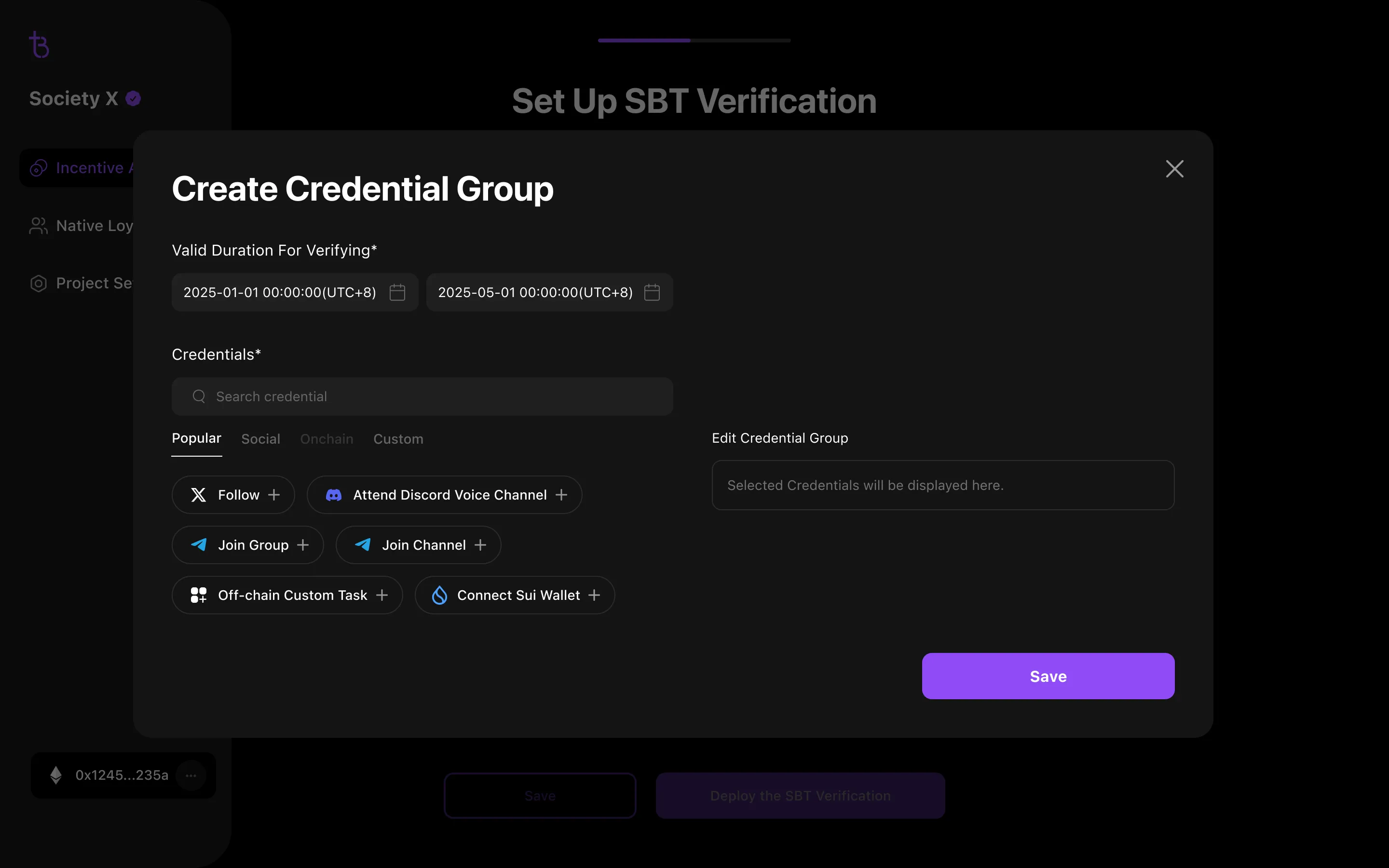Close the Create Credential Group dialog
The height and width of the screenshot is (868, 1389).
point(1174,169)
